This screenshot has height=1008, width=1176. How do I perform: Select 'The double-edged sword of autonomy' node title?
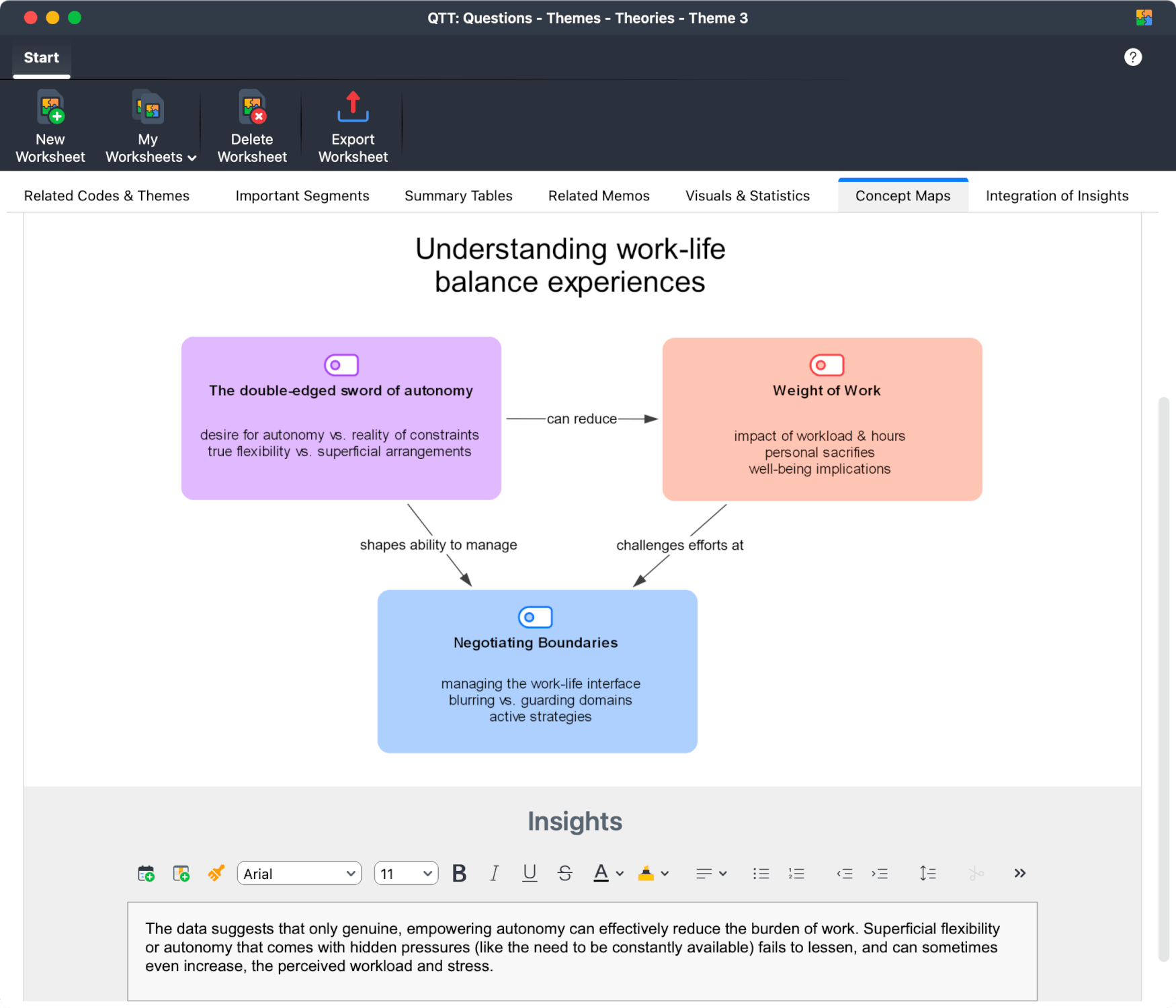pos(341,390)
